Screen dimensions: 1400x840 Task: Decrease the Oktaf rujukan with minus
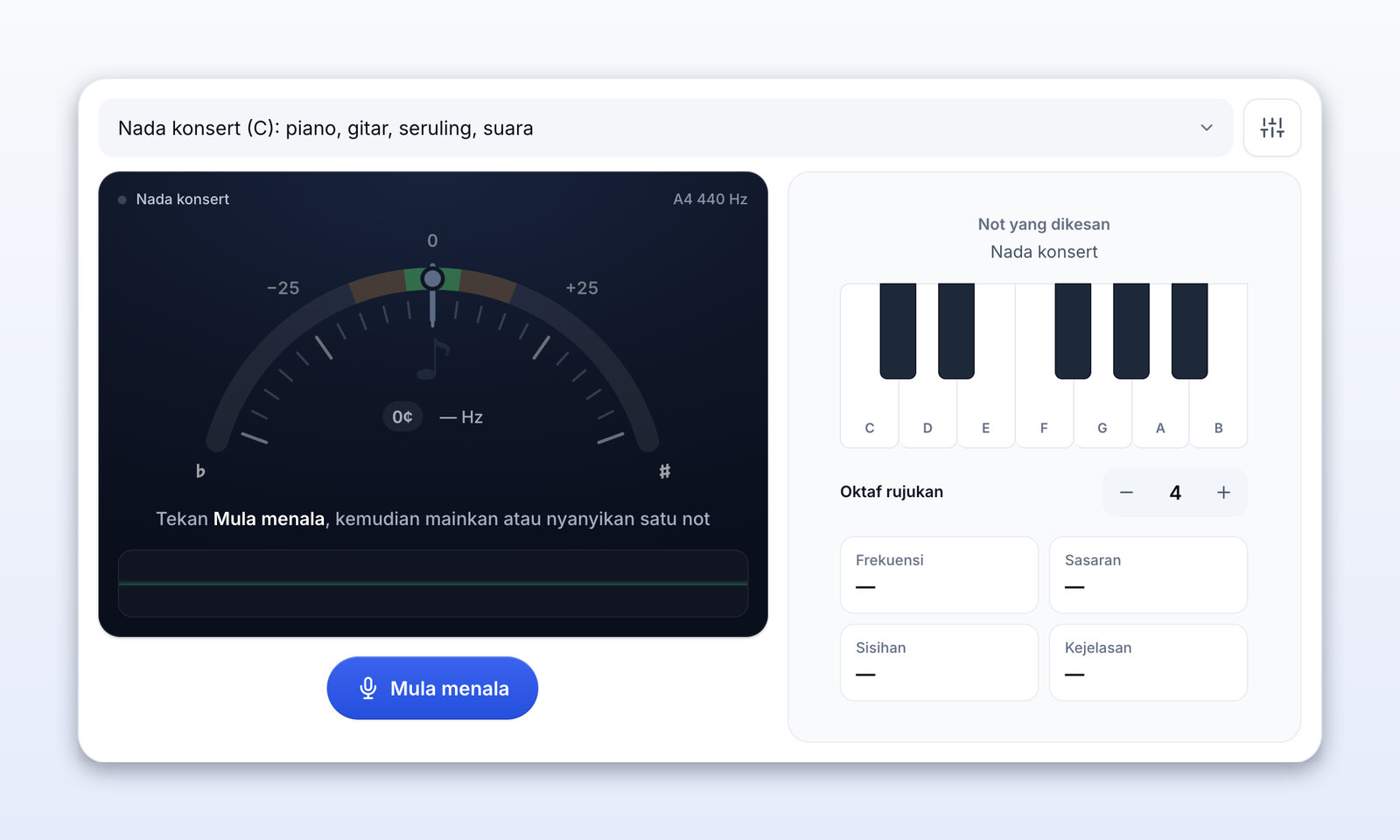point(1126,493)
